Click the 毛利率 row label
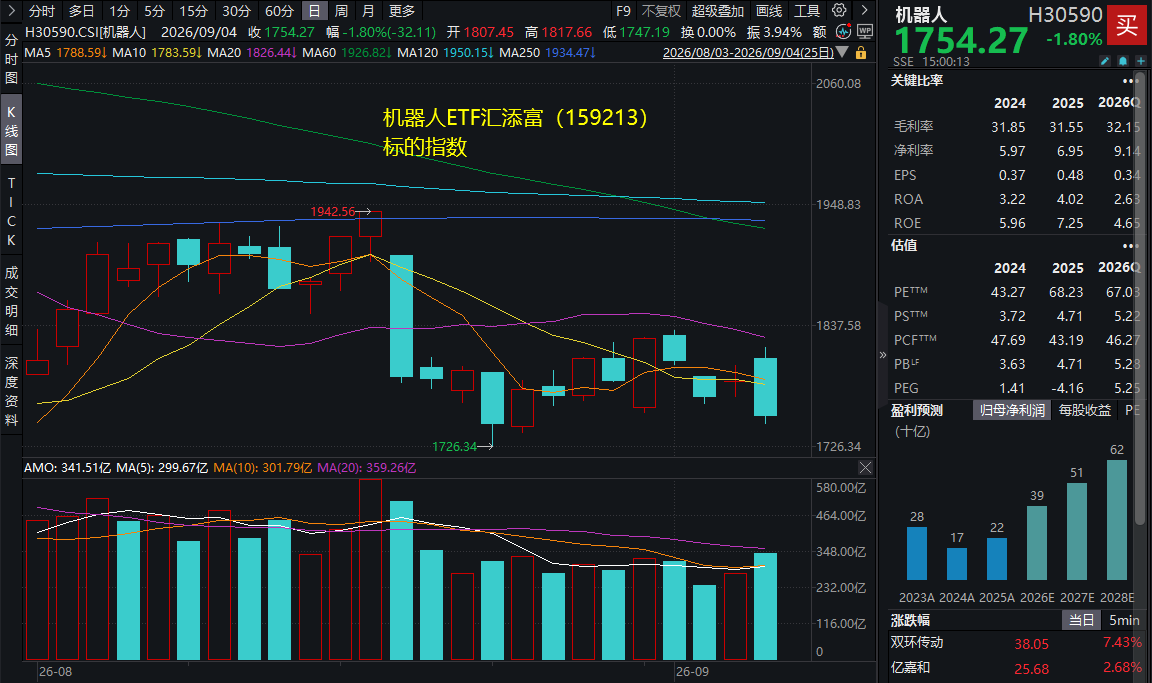The image size is (1152, 683). point(913,126)
